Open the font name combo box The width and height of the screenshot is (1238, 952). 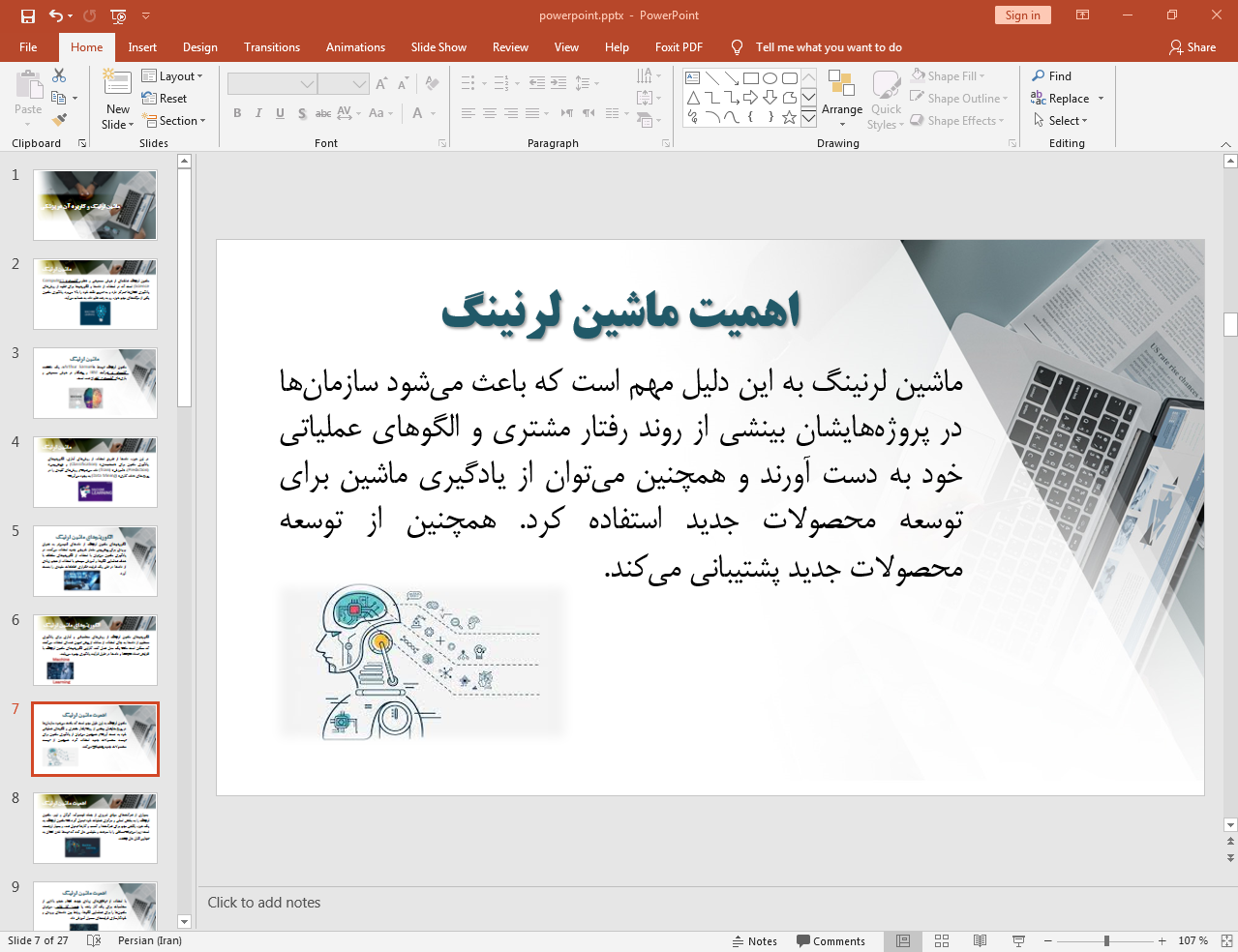[x=272, y=84]
